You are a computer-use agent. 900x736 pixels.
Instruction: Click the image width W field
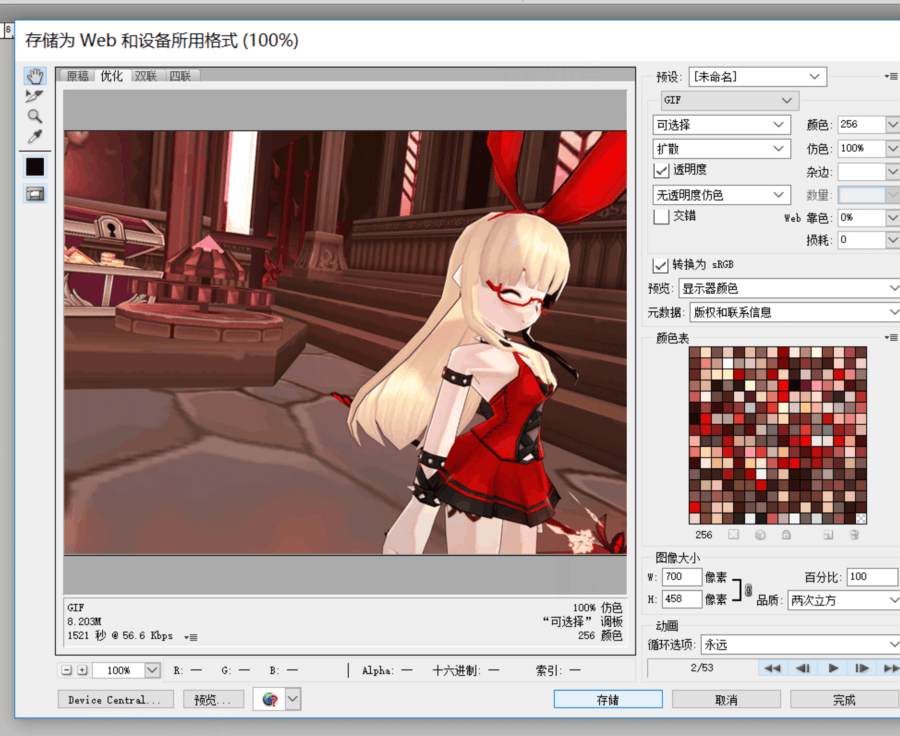(682, 577)
